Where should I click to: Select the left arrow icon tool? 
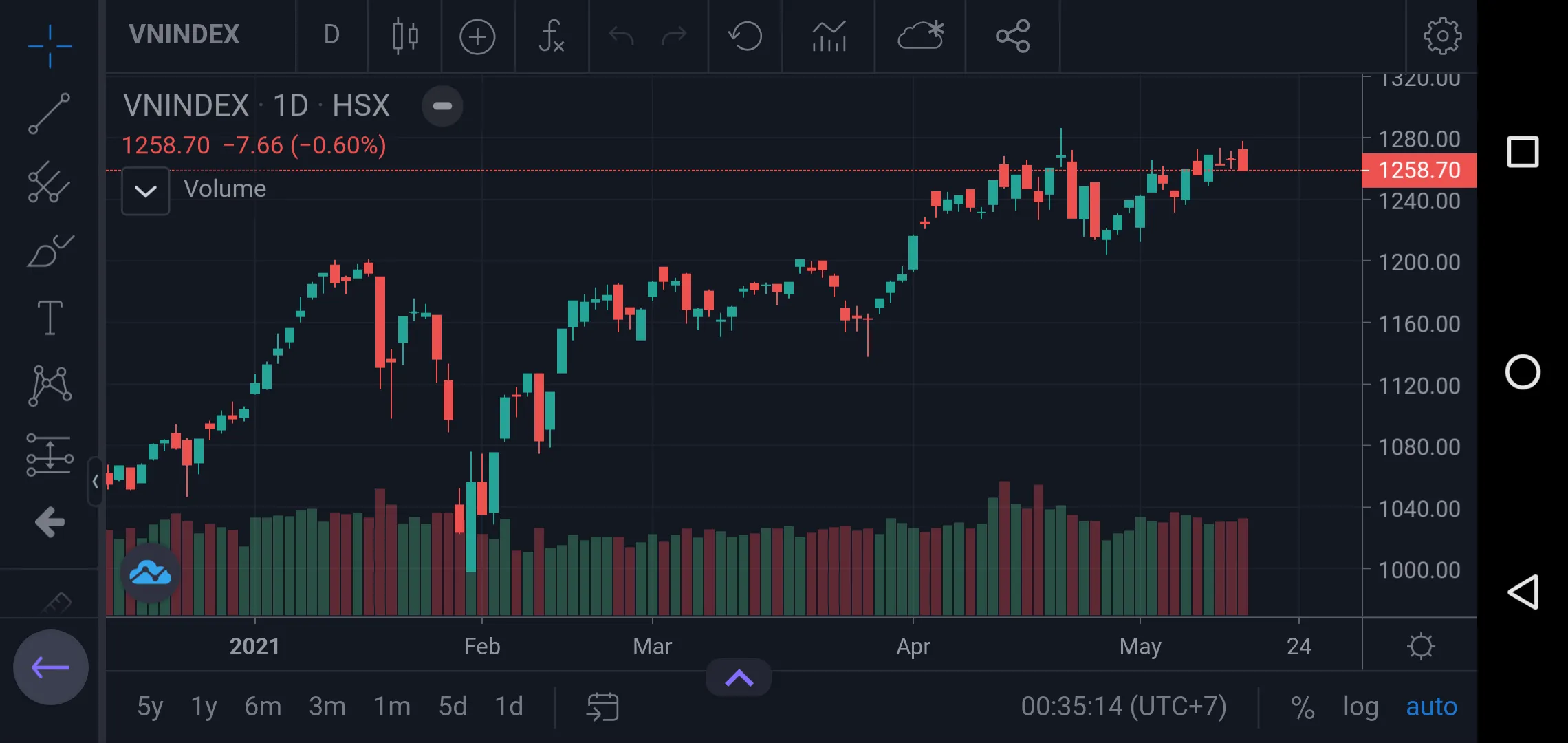[50, 522]
